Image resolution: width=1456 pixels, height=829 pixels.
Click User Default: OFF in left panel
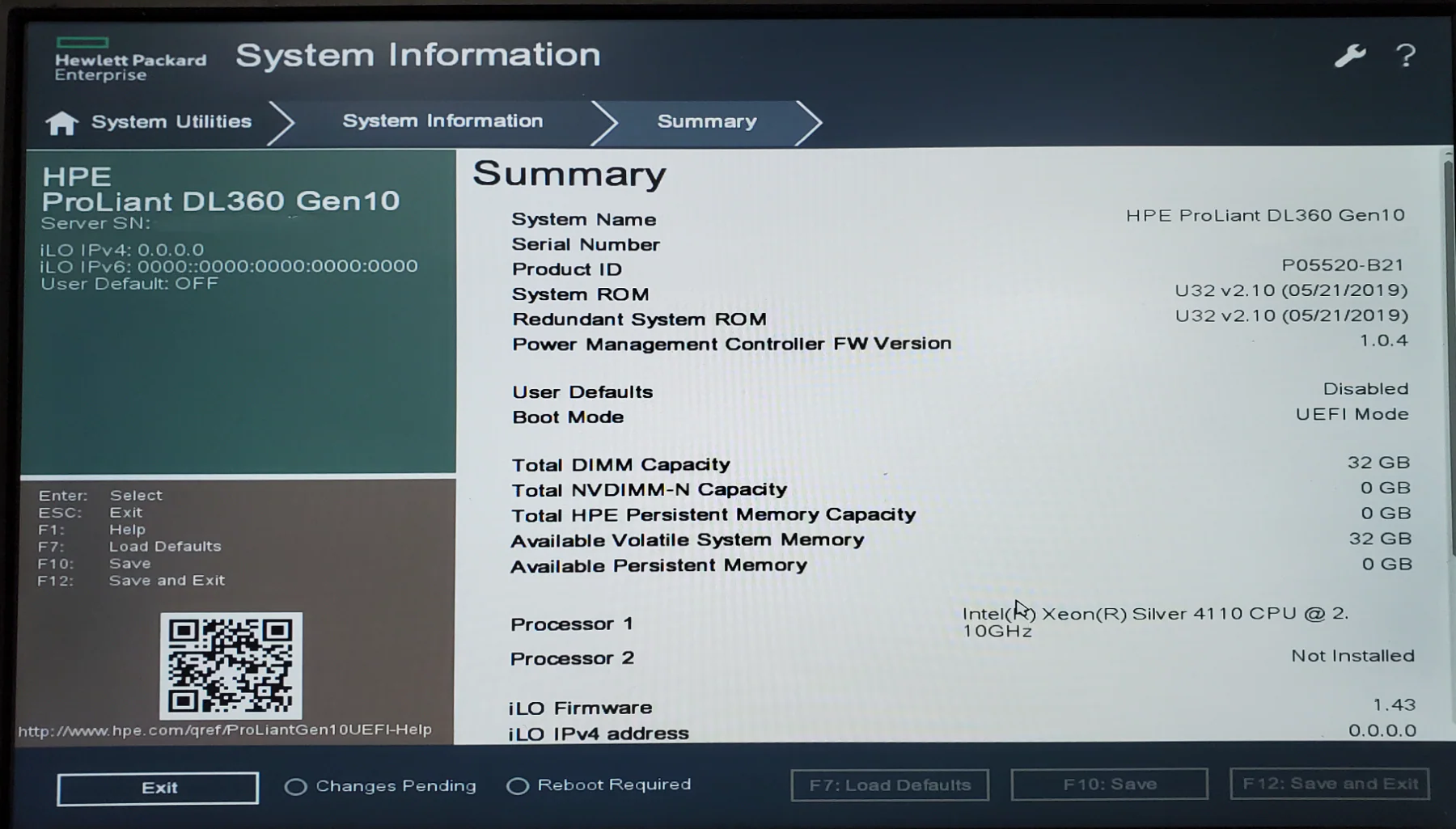tap(129, 284)
